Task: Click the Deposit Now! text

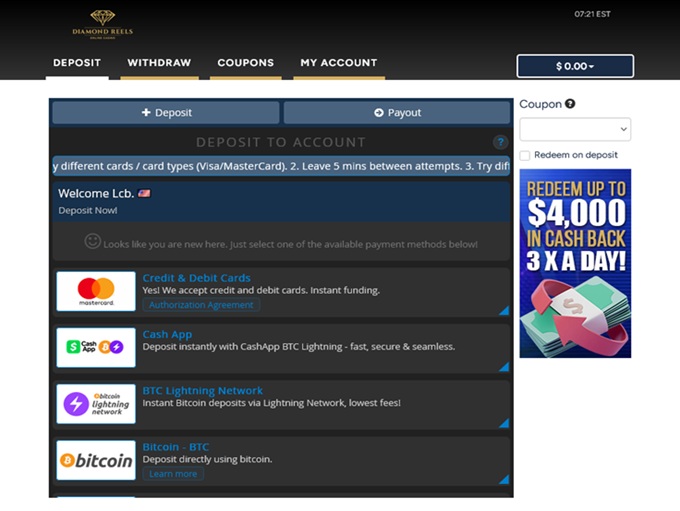Action: tap(88, 210)
